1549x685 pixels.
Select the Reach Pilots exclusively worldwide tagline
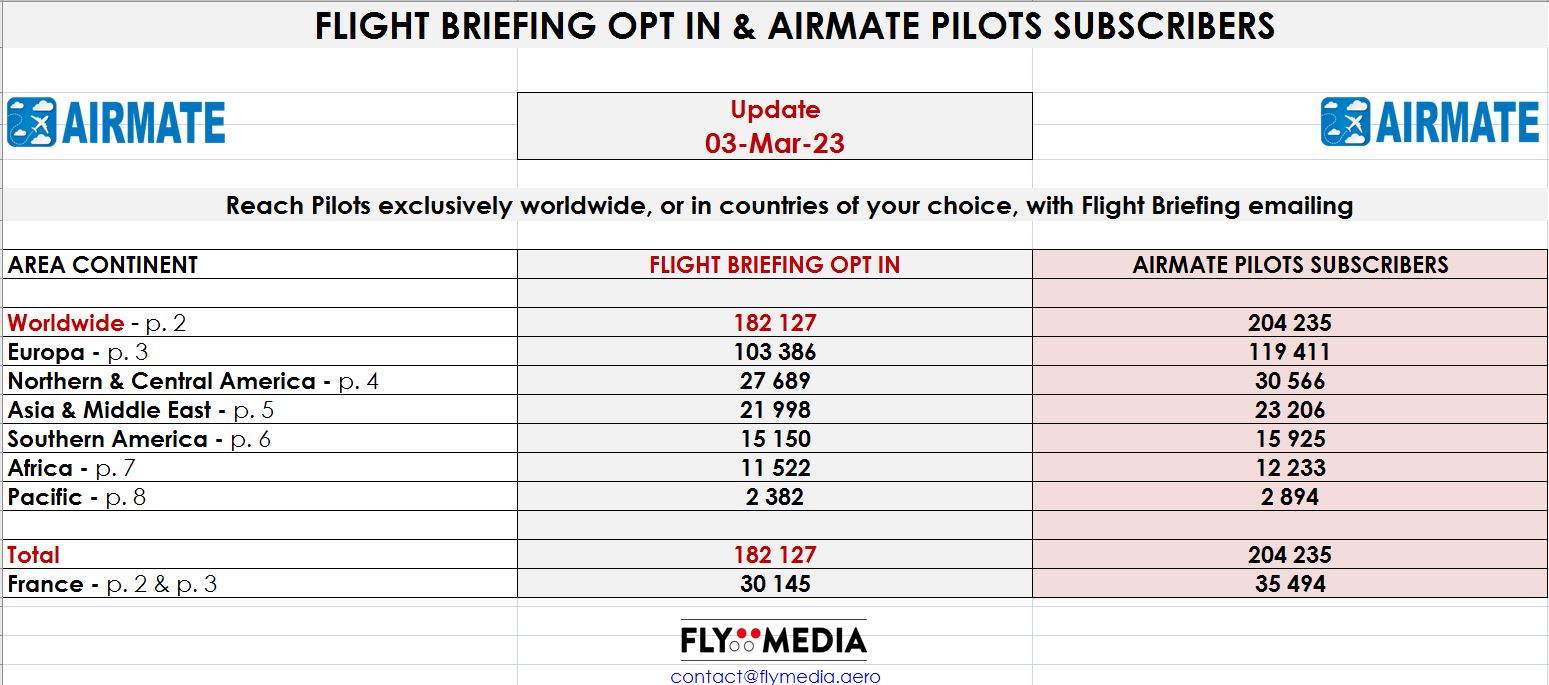click(x=789, y=206)
